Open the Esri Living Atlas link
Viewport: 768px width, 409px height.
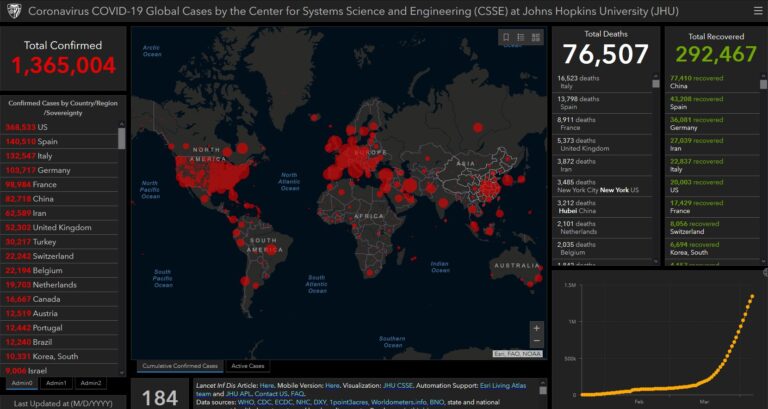[x=503, y=386]
